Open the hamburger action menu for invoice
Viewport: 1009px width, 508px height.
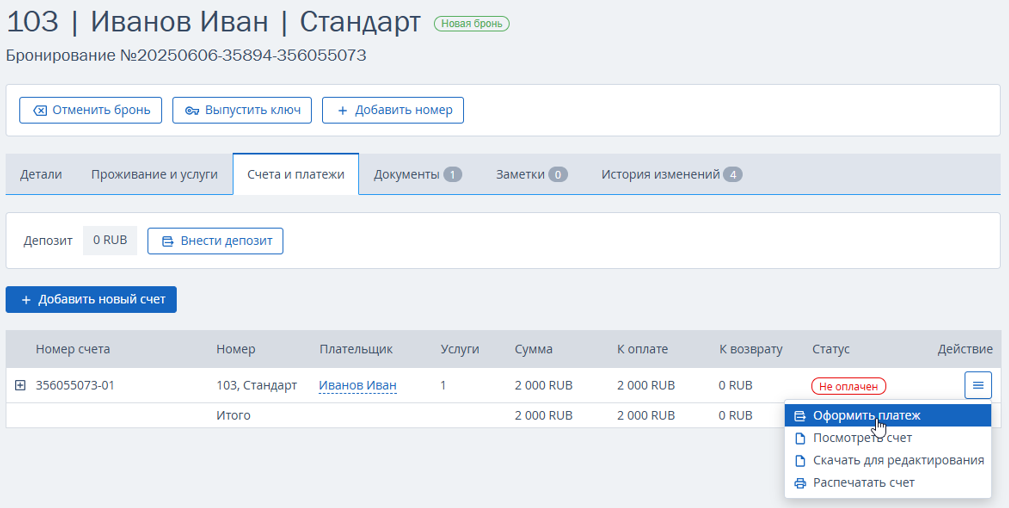[977, 385]
